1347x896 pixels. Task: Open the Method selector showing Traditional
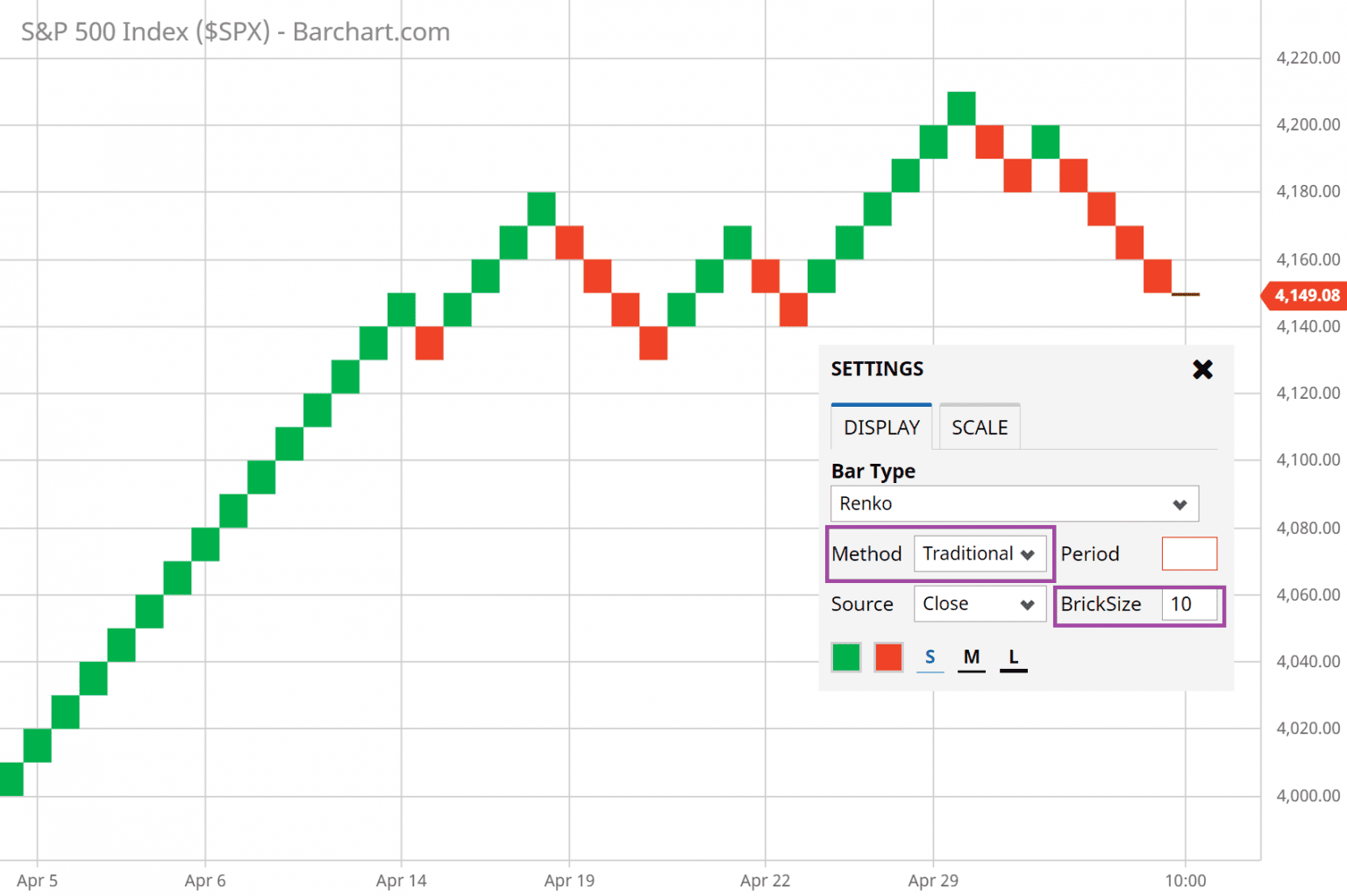click(980, 553)
